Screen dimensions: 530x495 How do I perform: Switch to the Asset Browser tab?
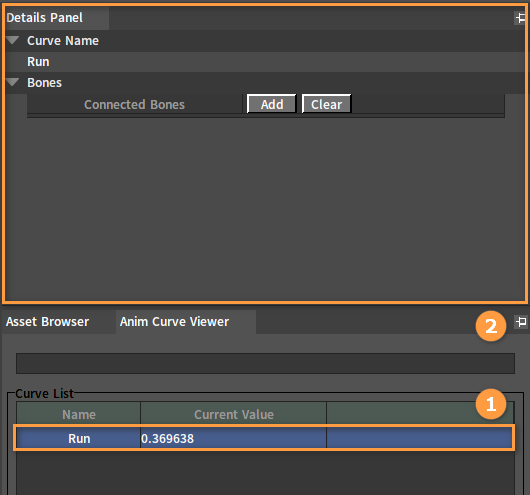tap(47, 322)
